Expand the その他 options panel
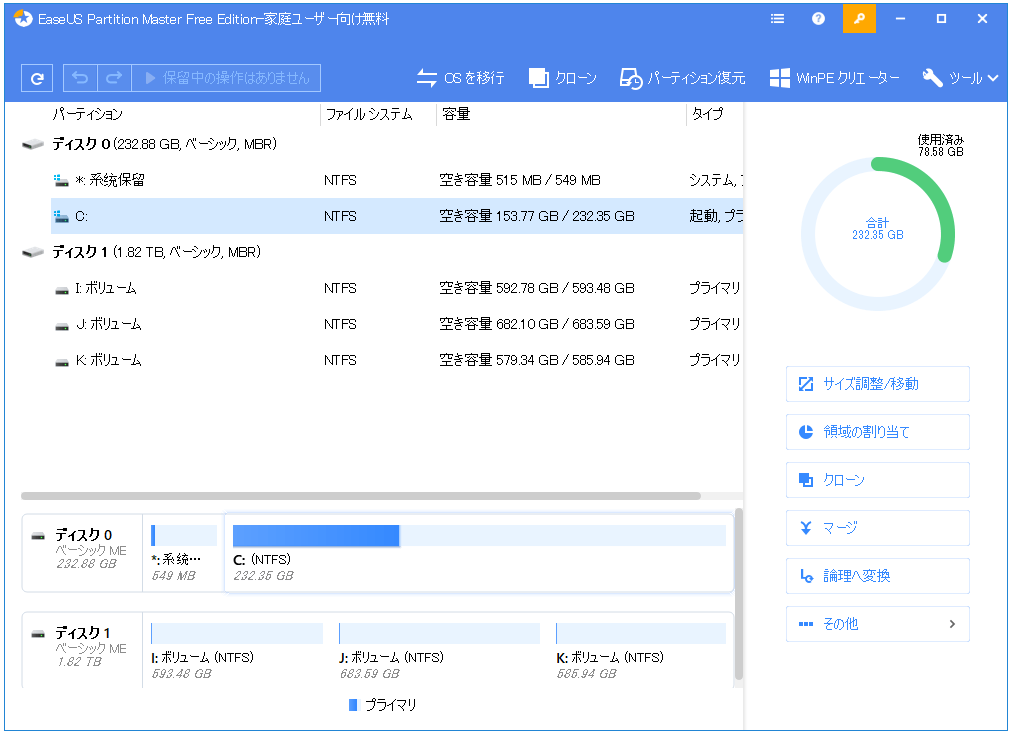The image size is (1017, 734). pyautogui.click(x=877, y=624)
